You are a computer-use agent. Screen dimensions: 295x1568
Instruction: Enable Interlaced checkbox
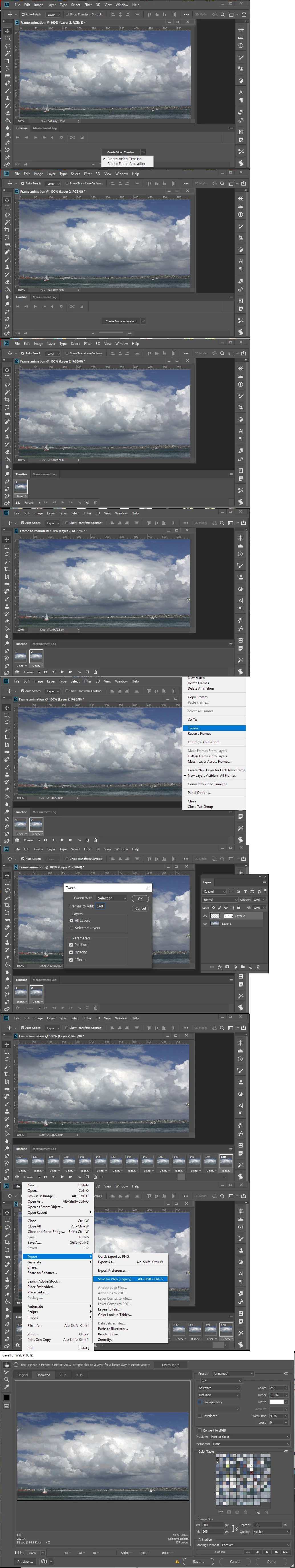click(x=200, y=1416)
